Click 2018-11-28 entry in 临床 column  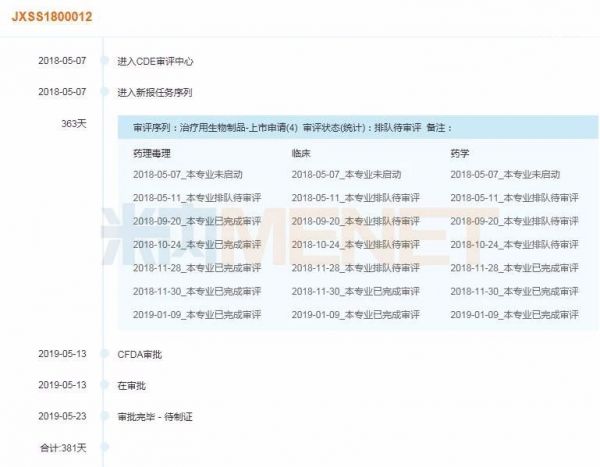pos(355,267)
